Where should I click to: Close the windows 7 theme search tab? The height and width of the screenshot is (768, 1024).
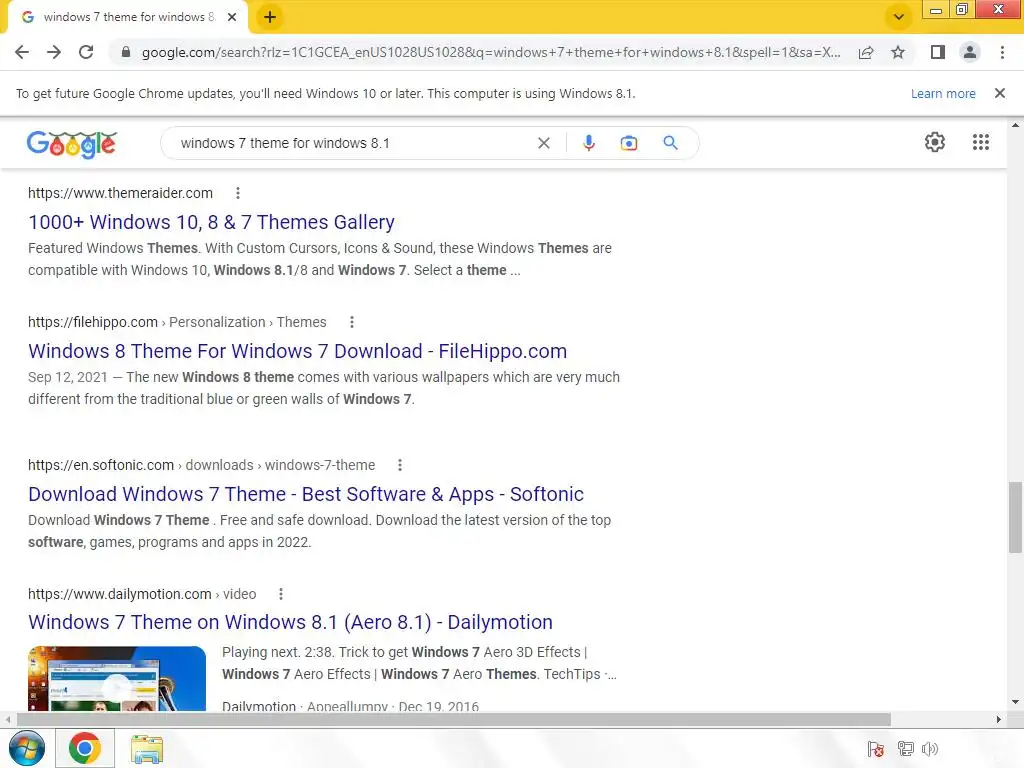click(x=232, y=18)
